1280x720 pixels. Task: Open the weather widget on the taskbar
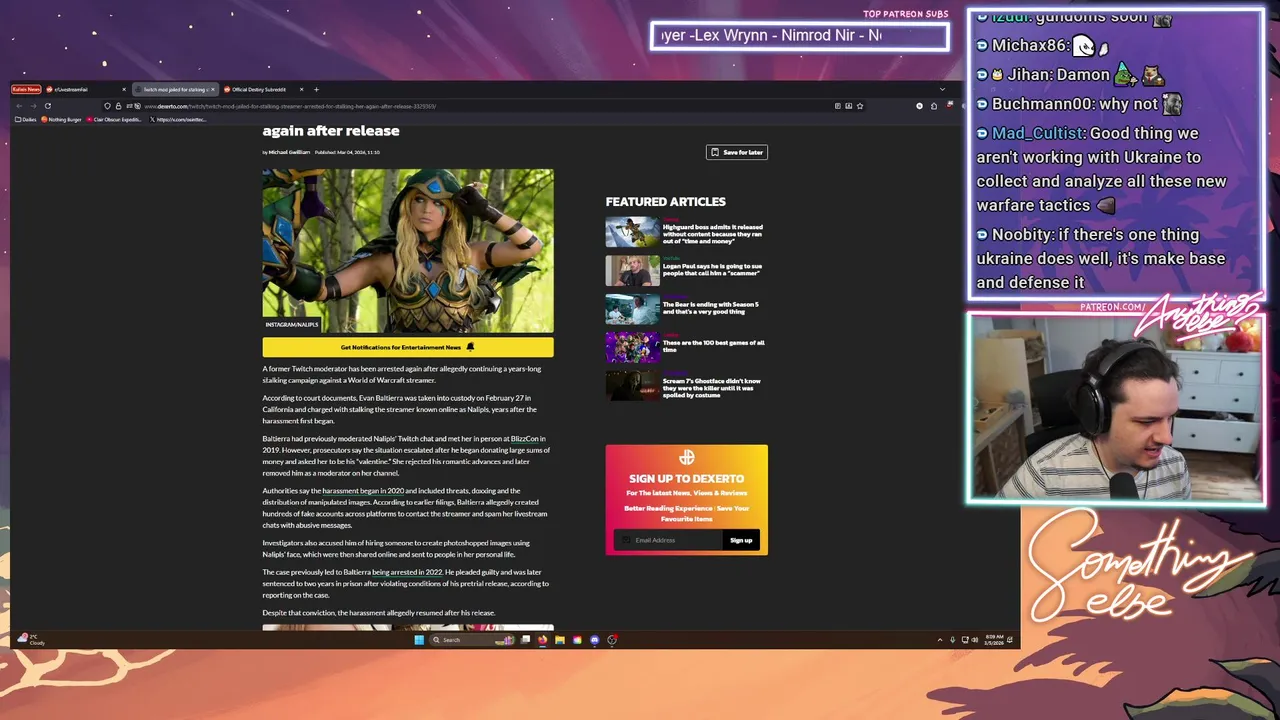click(x=30, y=639)
